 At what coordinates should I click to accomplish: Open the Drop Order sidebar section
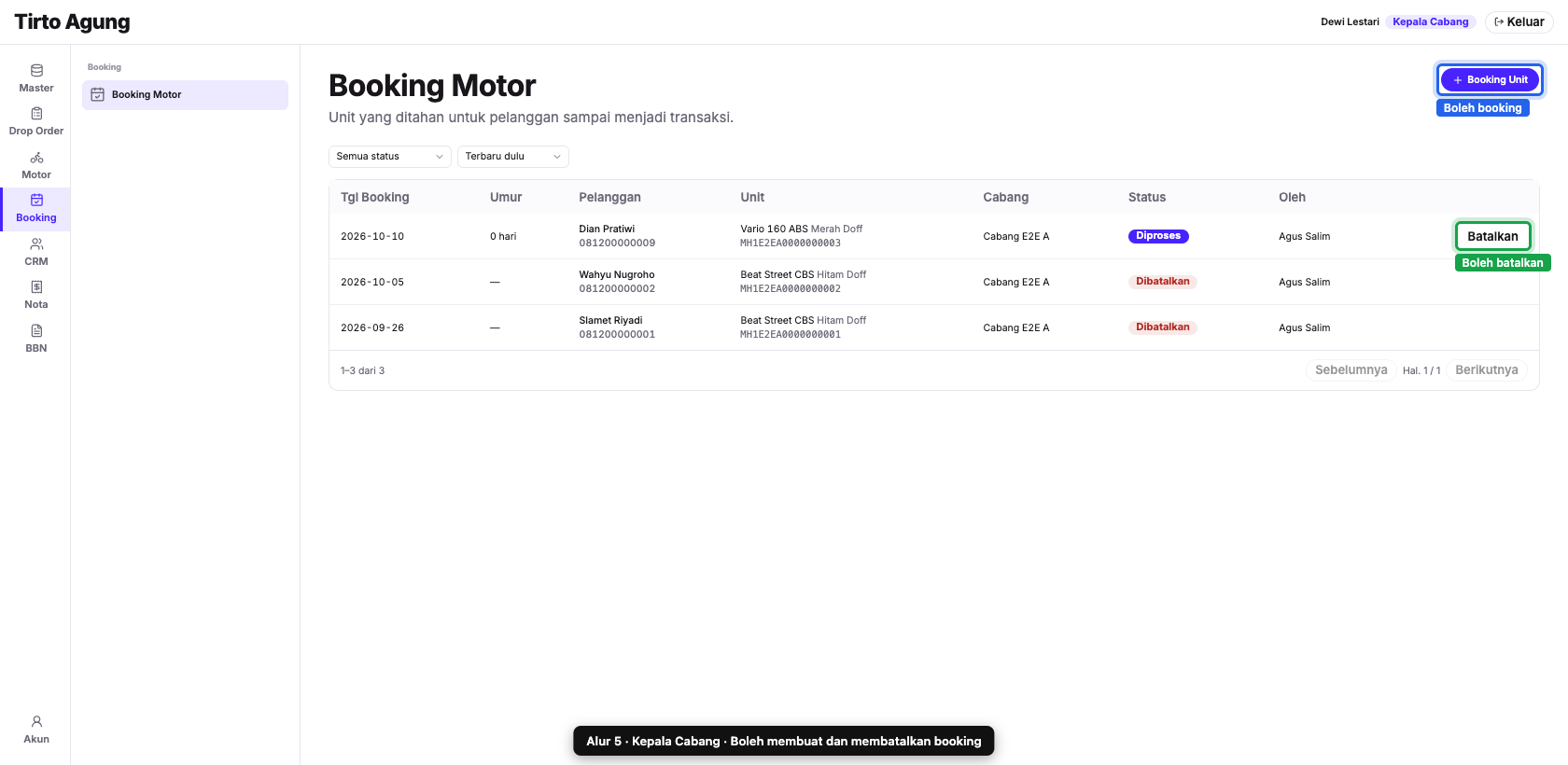tap(35, 122)
